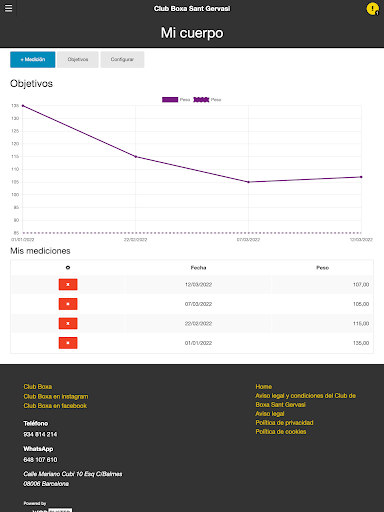This screenshot has width=384, height=512.
Task: Toggle the dashed Peso legend series
Action: pos(207,100)
